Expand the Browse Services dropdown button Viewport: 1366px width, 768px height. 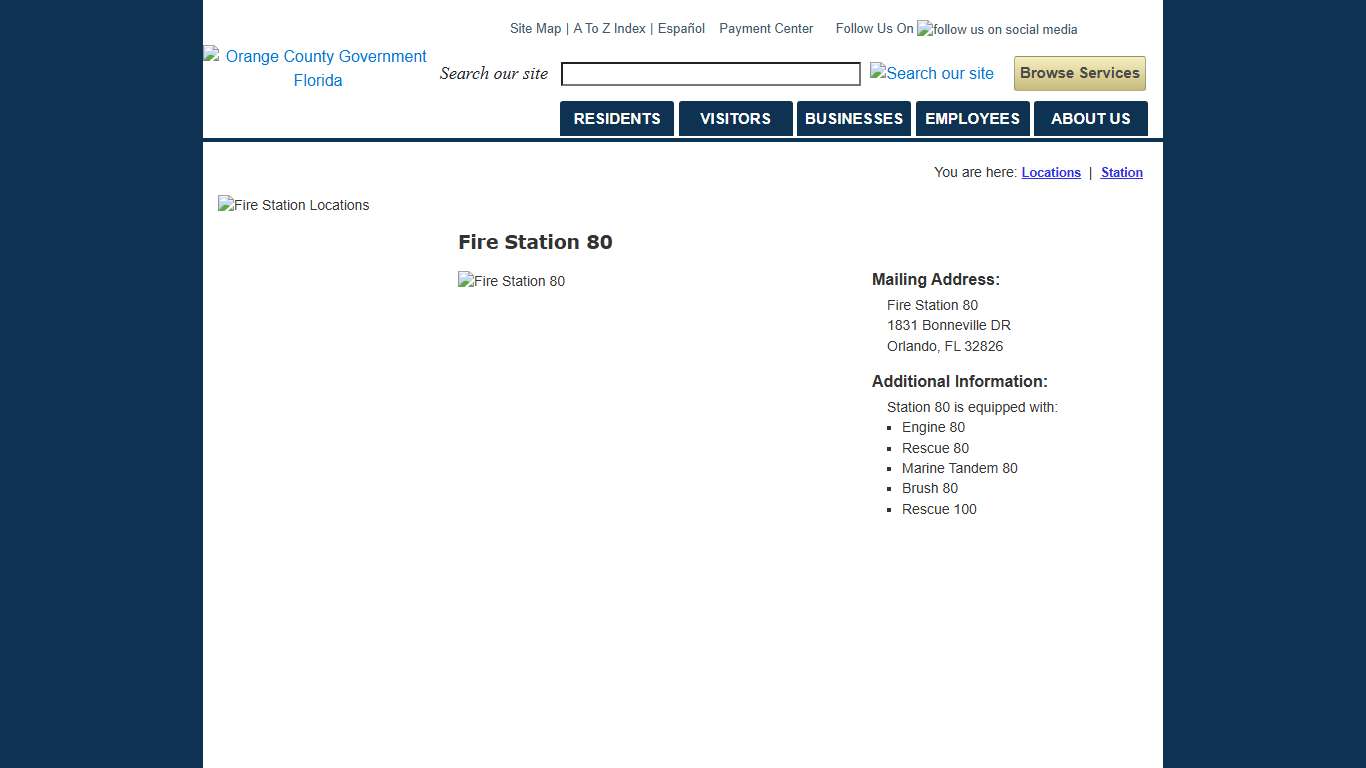tap(1079, 73)
